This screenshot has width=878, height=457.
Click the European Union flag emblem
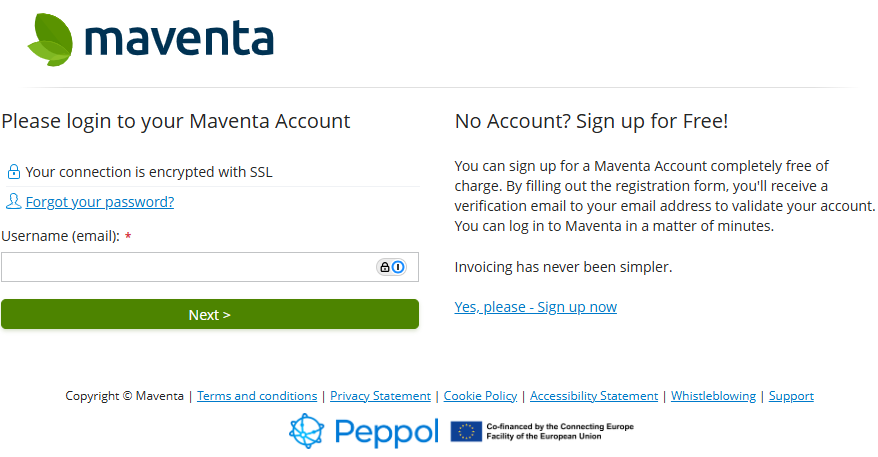pos(466,431)
